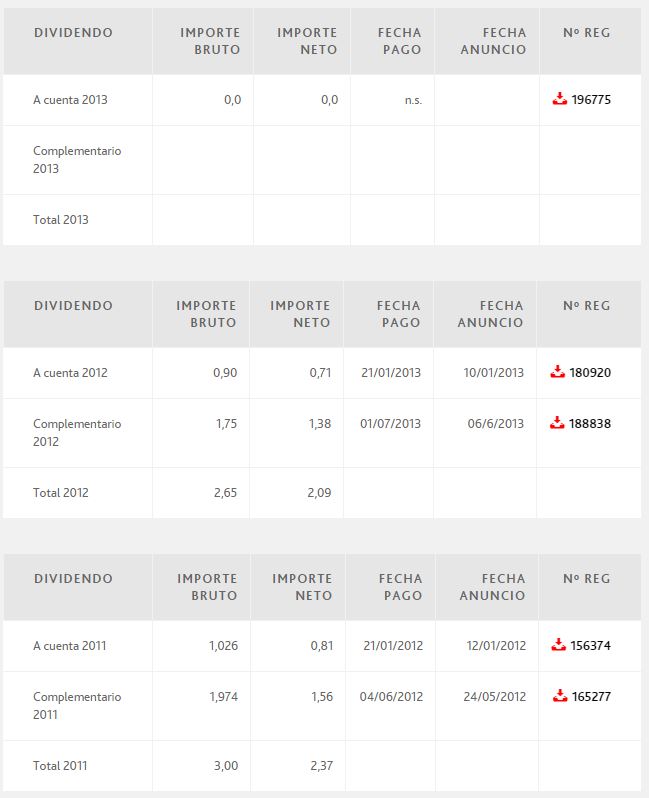Click 'Fecha Anuncio' header in 2012 table
Viewport: 649px width, 798px height.
(x=490, y=314)
